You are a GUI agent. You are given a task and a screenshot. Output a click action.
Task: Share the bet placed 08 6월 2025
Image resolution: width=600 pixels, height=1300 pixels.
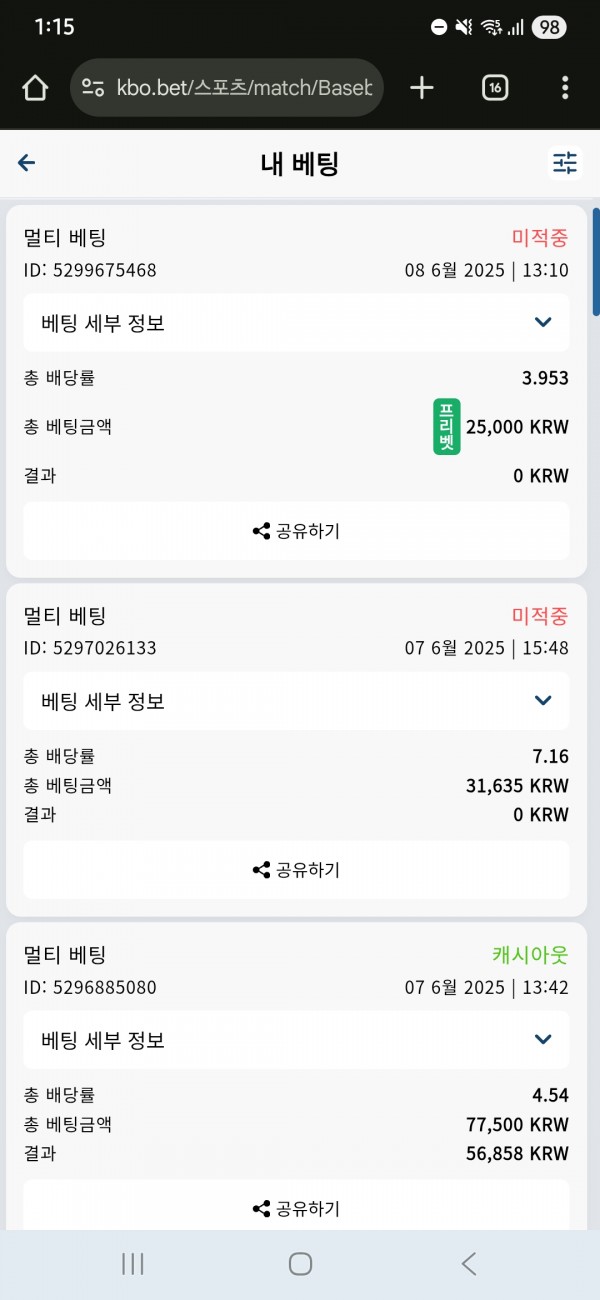296,531
